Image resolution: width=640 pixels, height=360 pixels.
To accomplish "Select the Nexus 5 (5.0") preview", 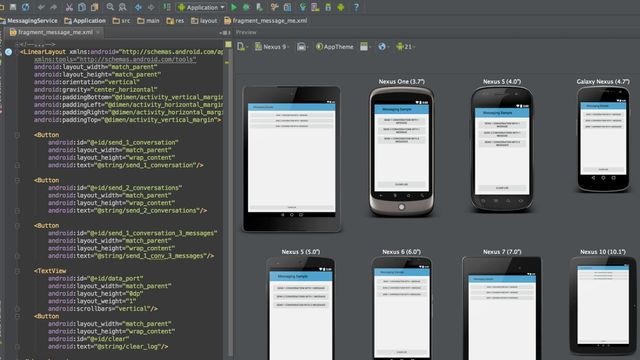I will click(301, 308).
